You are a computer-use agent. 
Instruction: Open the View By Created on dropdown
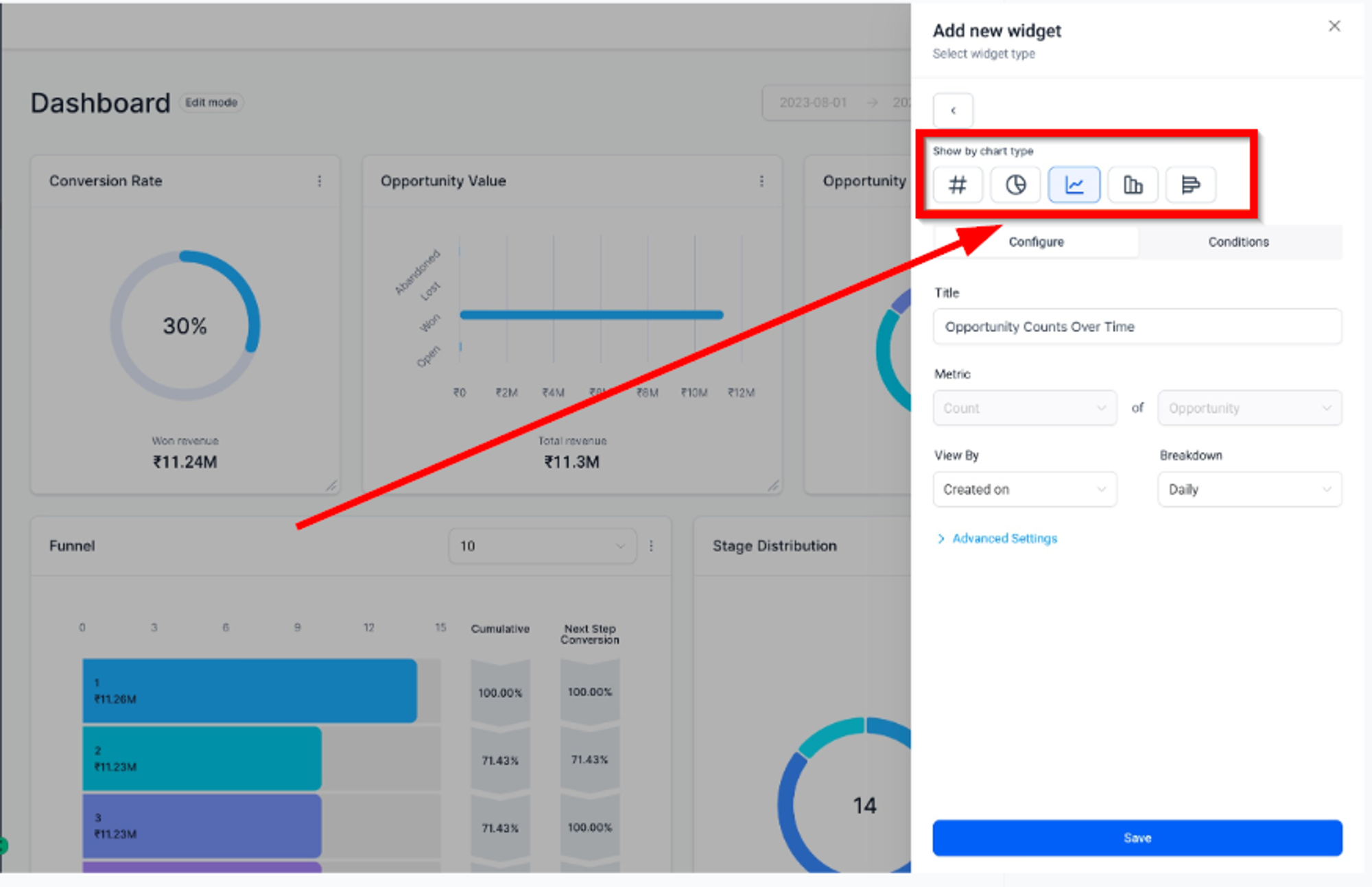pyautogui.click(x=1025, y=489)
